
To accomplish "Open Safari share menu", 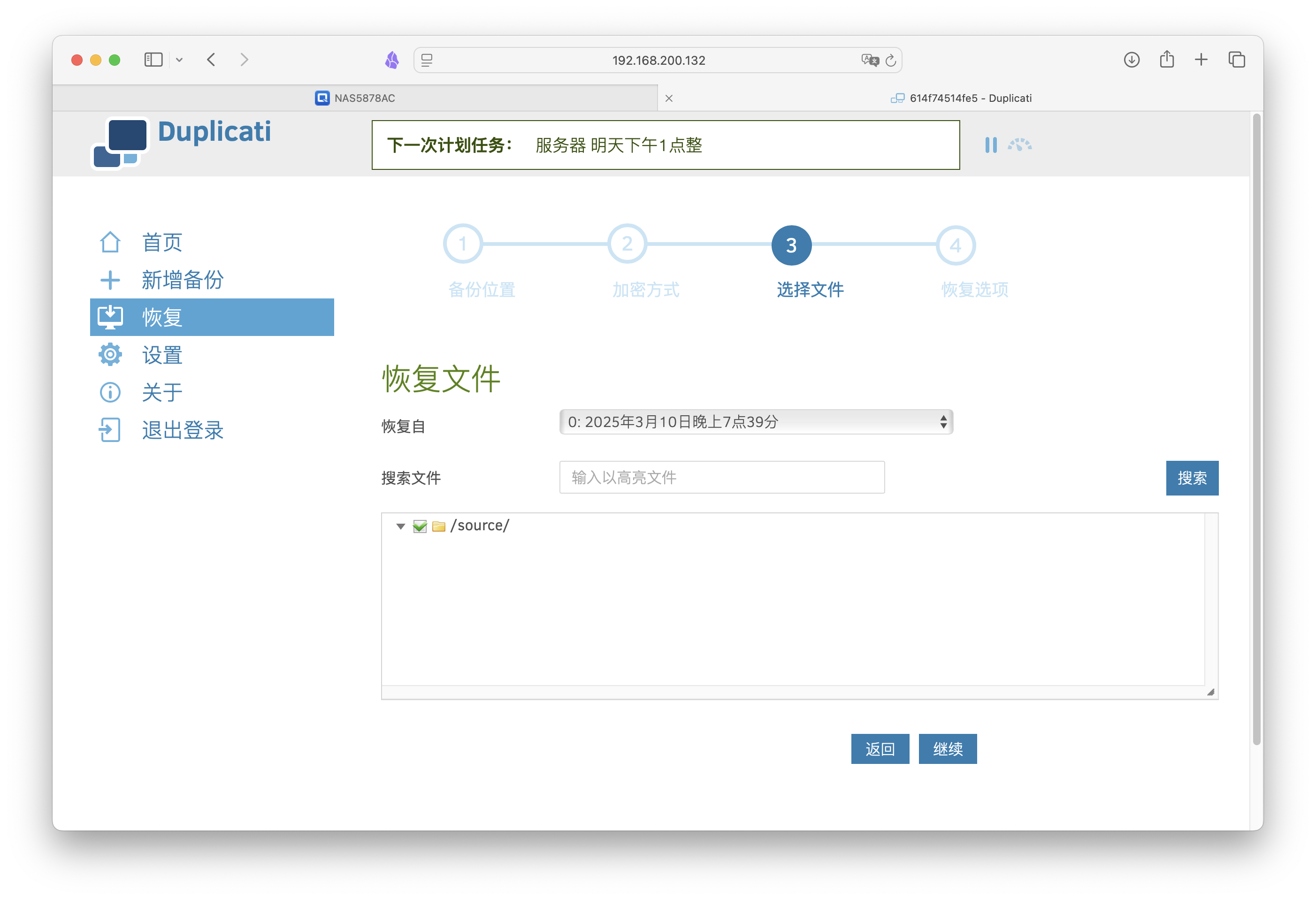I will [1166, 59].
